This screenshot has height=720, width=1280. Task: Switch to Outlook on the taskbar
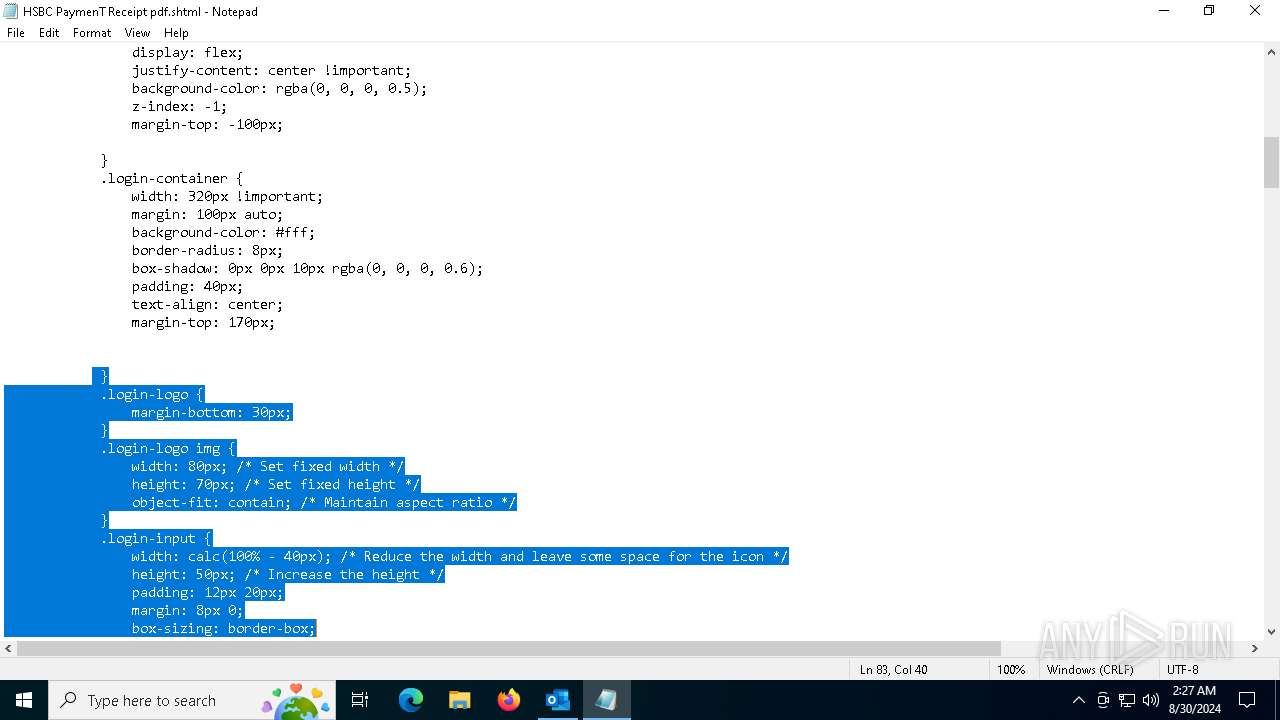(x=557, y=700)
